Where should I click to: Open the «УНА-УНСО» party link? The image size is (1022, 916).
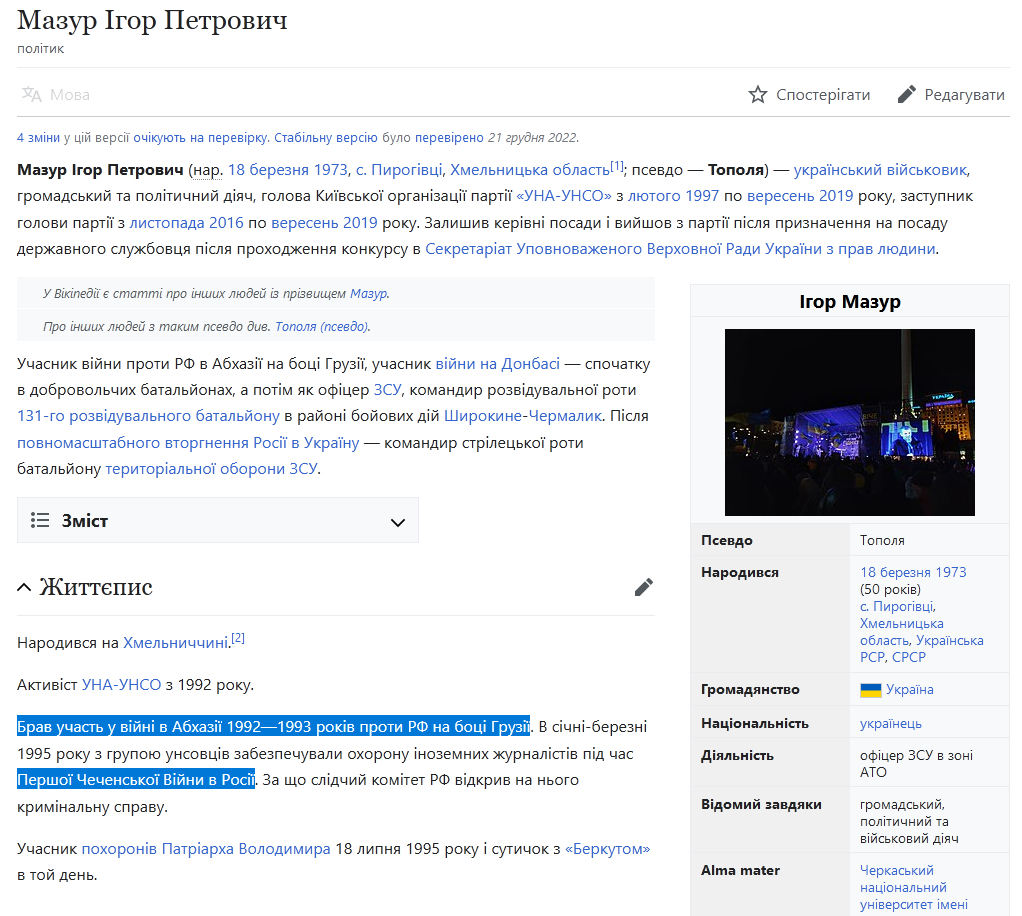pos(564,196)
